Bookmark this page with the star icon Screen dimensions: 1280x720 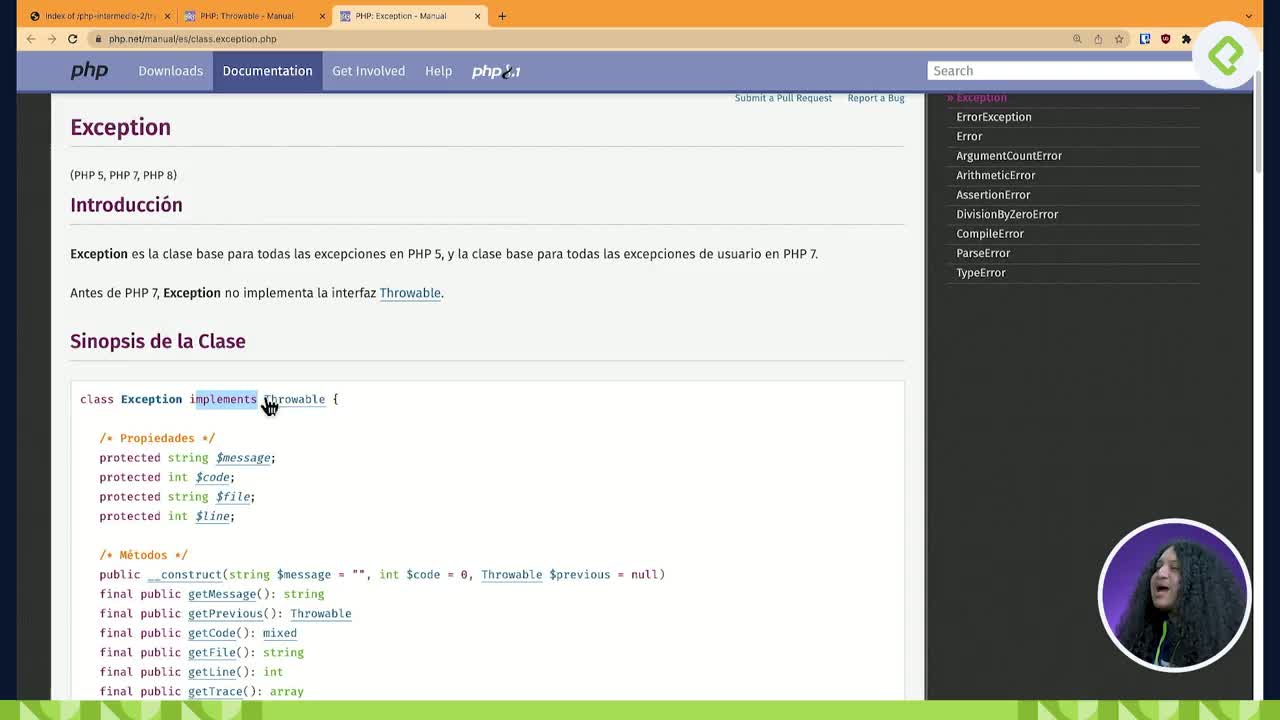pyautogui.click(x=1119, y=39)
